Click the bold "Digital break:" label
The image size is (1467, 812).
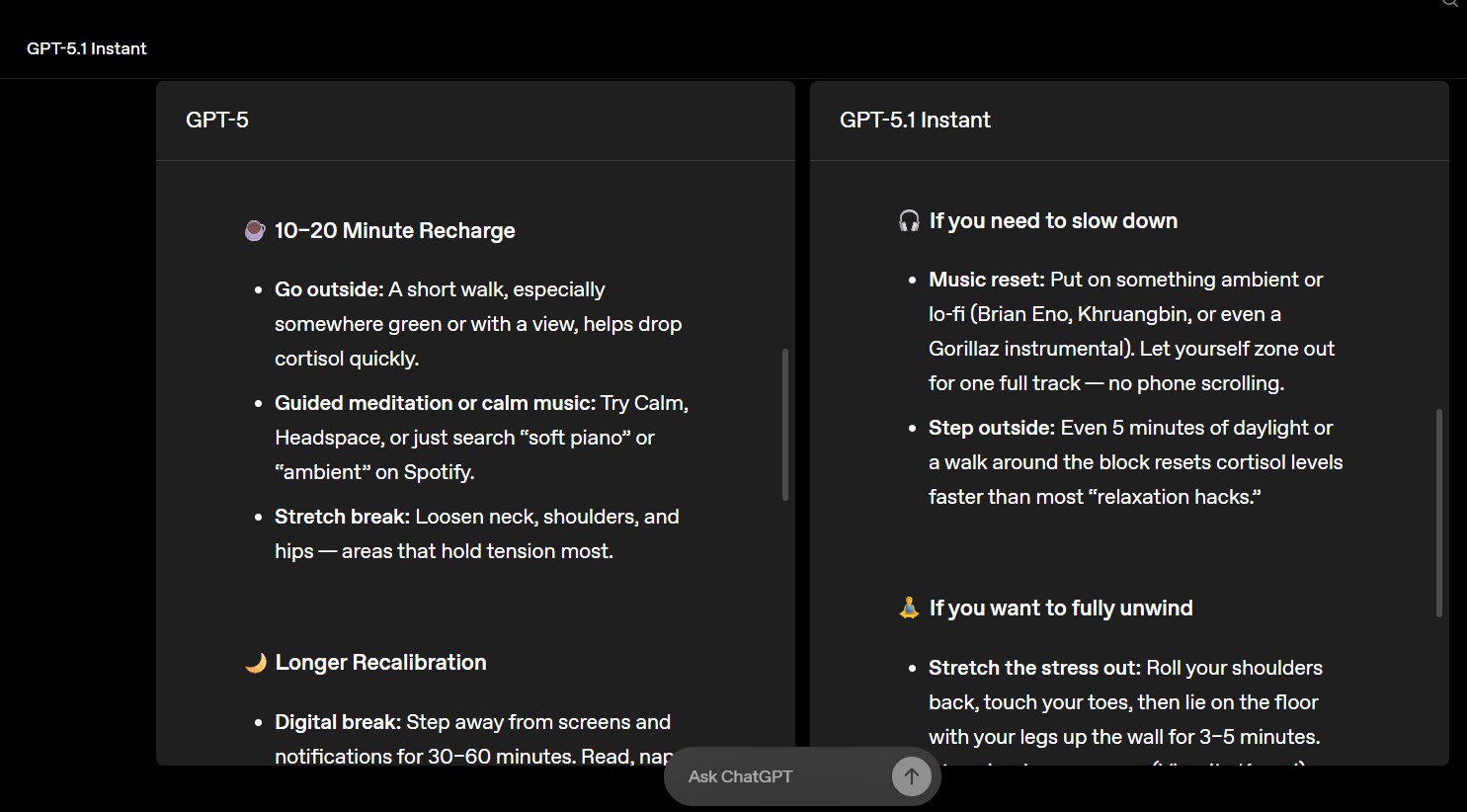click(338, 722)
